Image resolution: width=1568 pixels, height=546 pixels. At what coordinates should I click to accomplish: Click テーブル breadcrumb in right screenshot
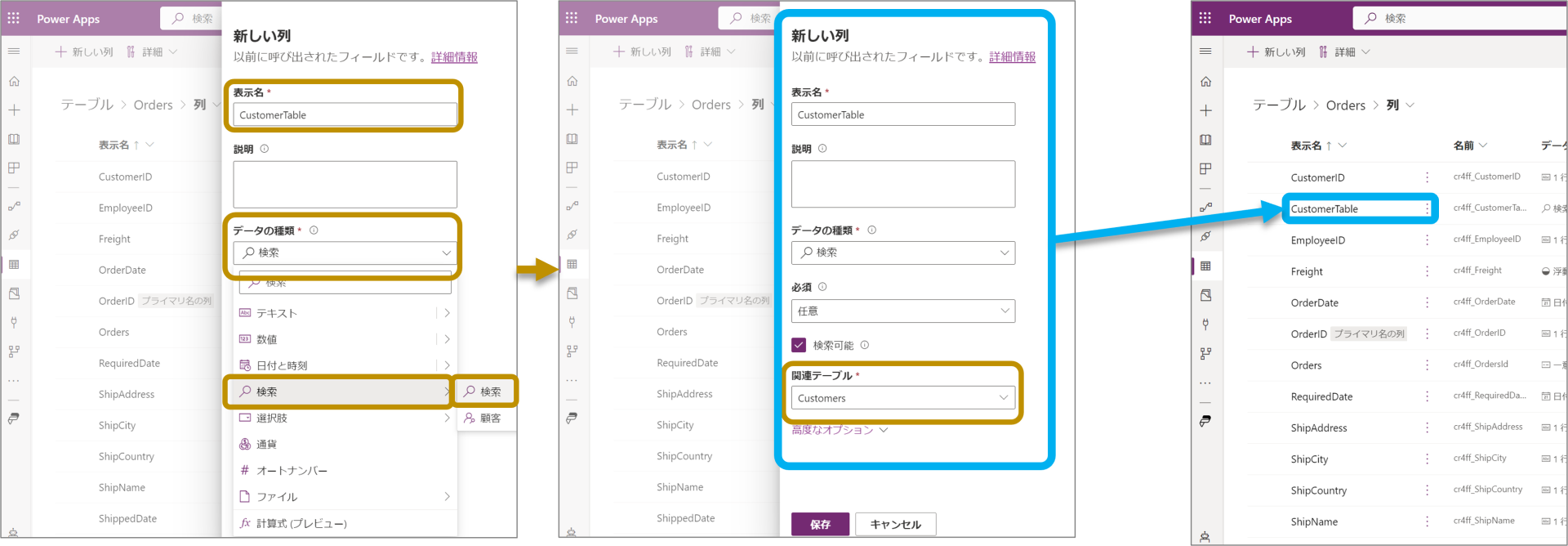[x=1279, y=105]
